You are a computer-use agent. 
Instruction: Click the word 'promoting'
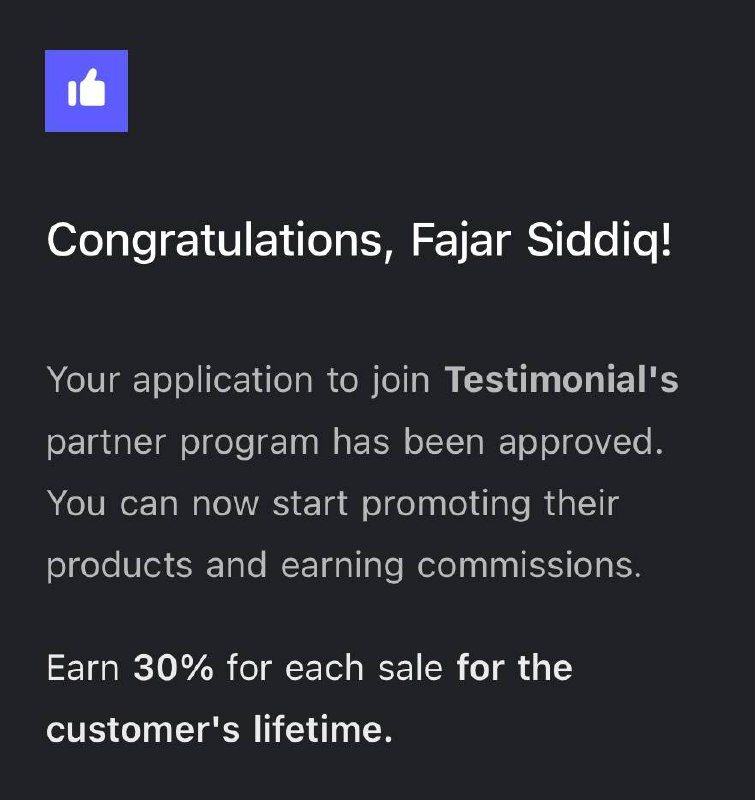click(445, 503)
